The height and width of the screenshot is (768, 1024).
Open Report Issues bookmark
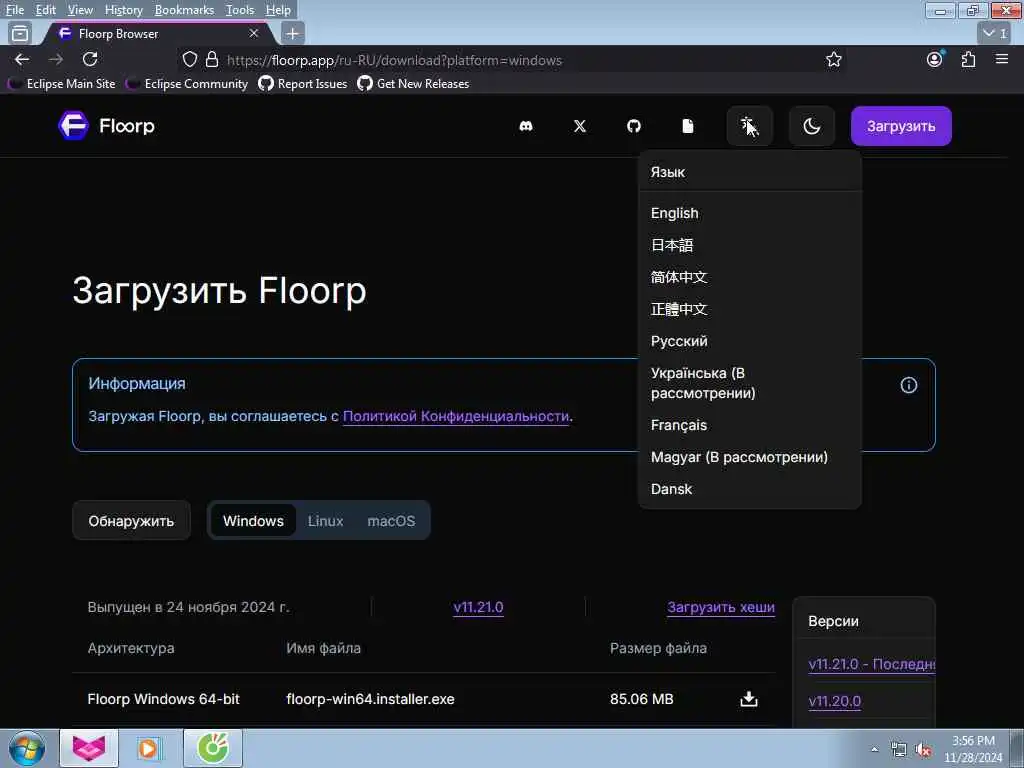coord(302,84)
